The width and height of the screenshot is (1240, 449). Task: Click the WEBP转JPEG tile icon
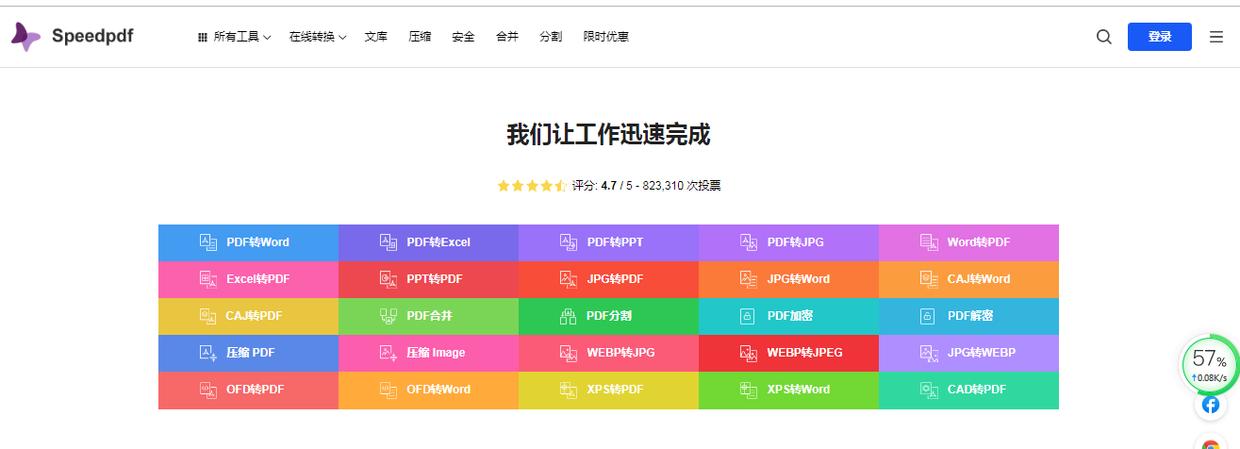point(748,353)
